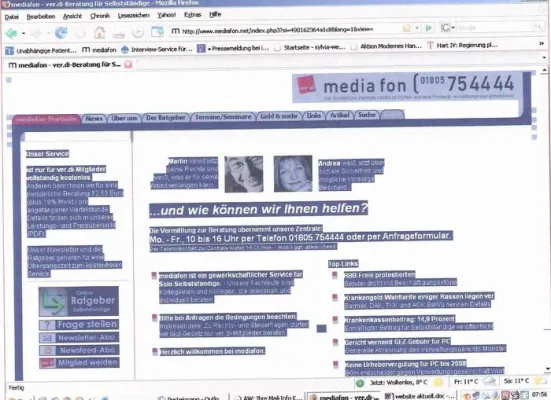Open Krankenkassenbeitrag: 14,9 Prozent link
551x400 pixels.
click(400, 320)
